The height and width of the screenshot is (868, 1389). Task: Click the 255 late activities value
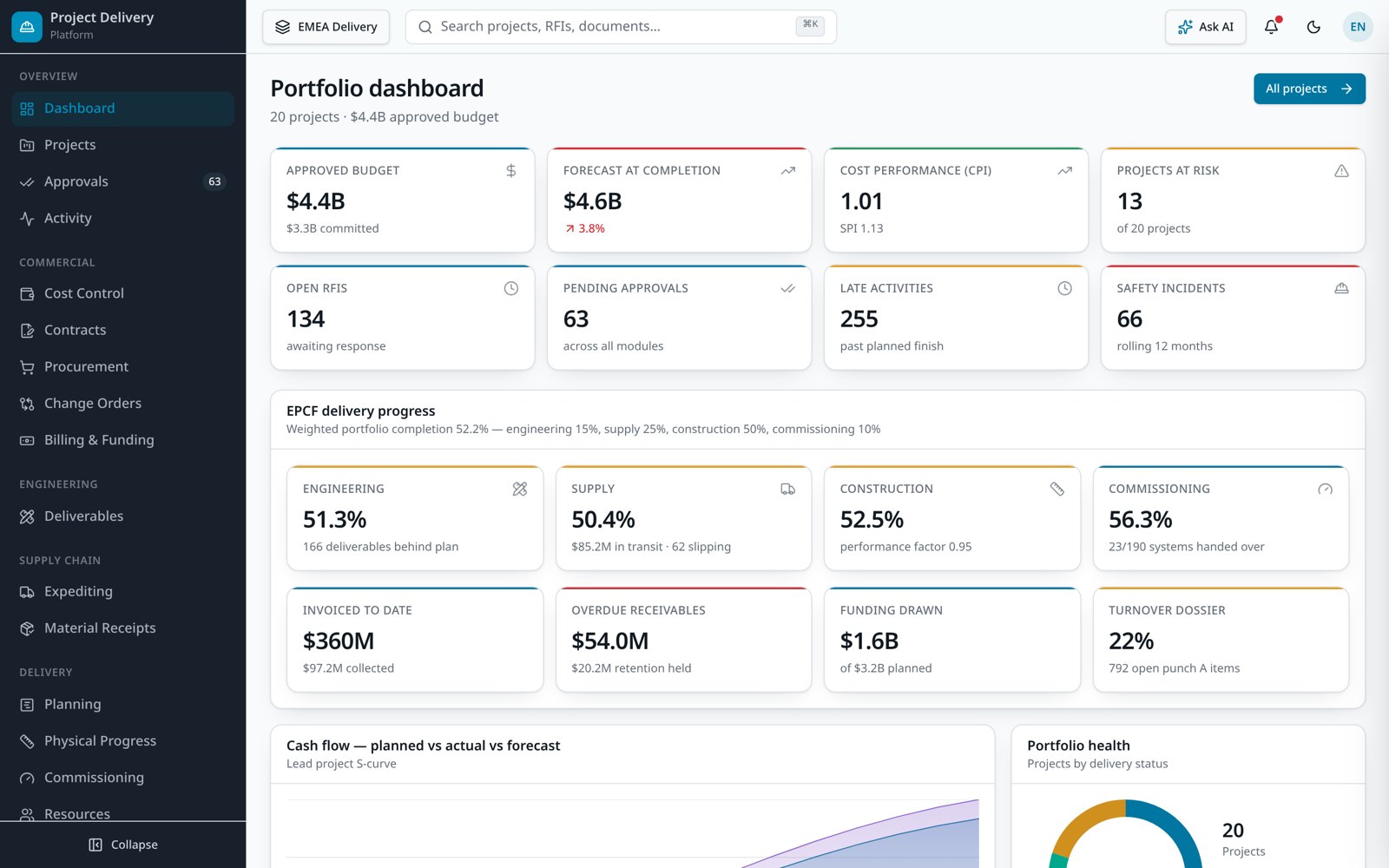click(859, 319)
